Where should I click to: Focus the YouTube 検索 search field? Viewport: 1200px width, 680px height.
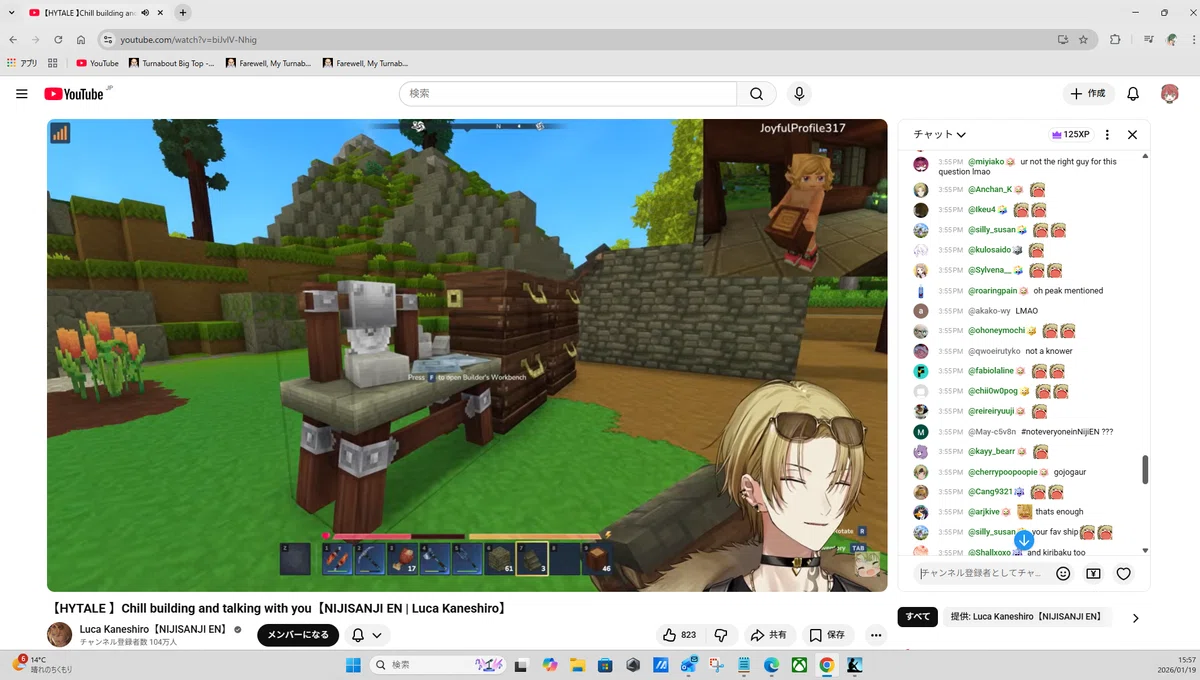click(568, 94)
